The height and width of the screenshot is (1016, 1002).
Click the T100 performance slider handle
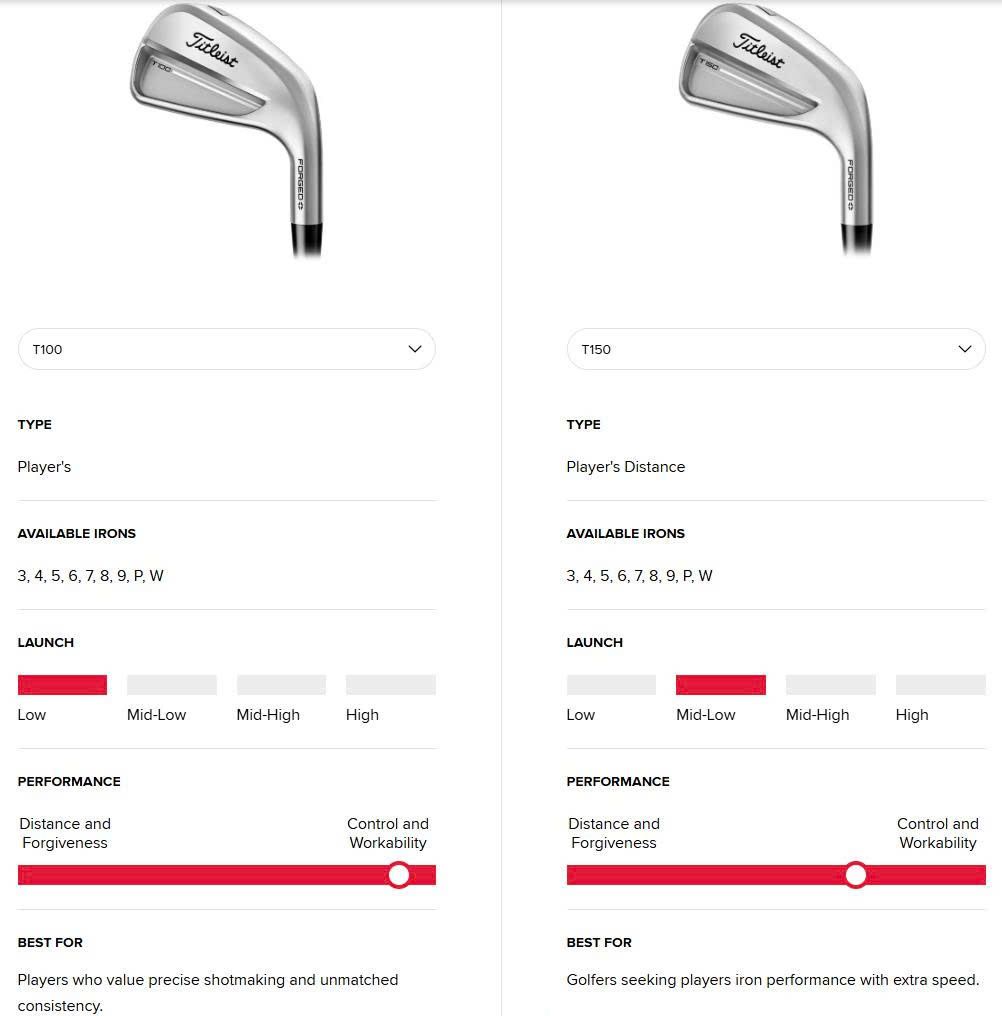point(399,876)
